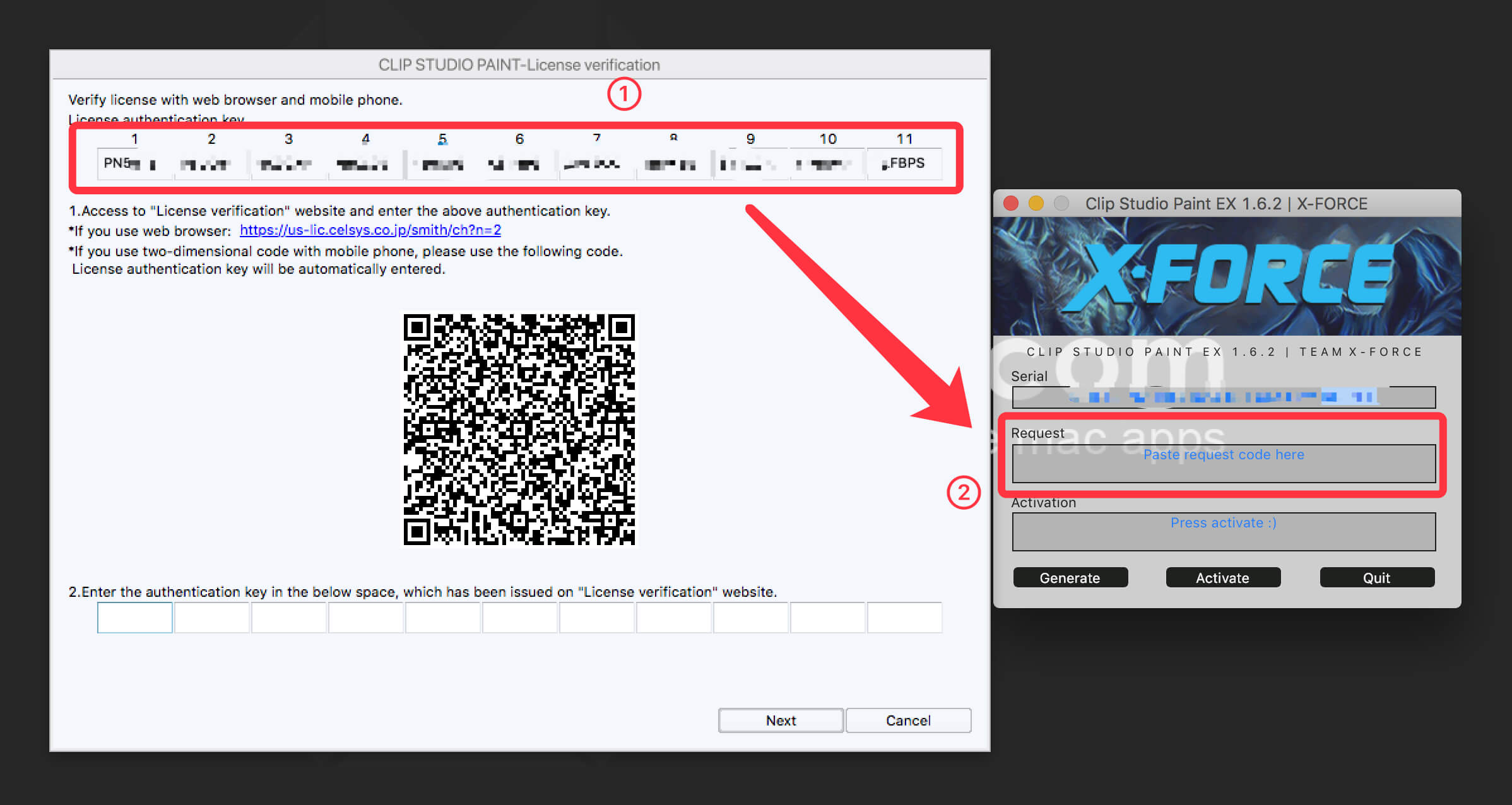Click sixth empty authentication key box in step 2
The width and height of the screenshot is (1512, 805).
pyautogui.click(x=519, y=618)
